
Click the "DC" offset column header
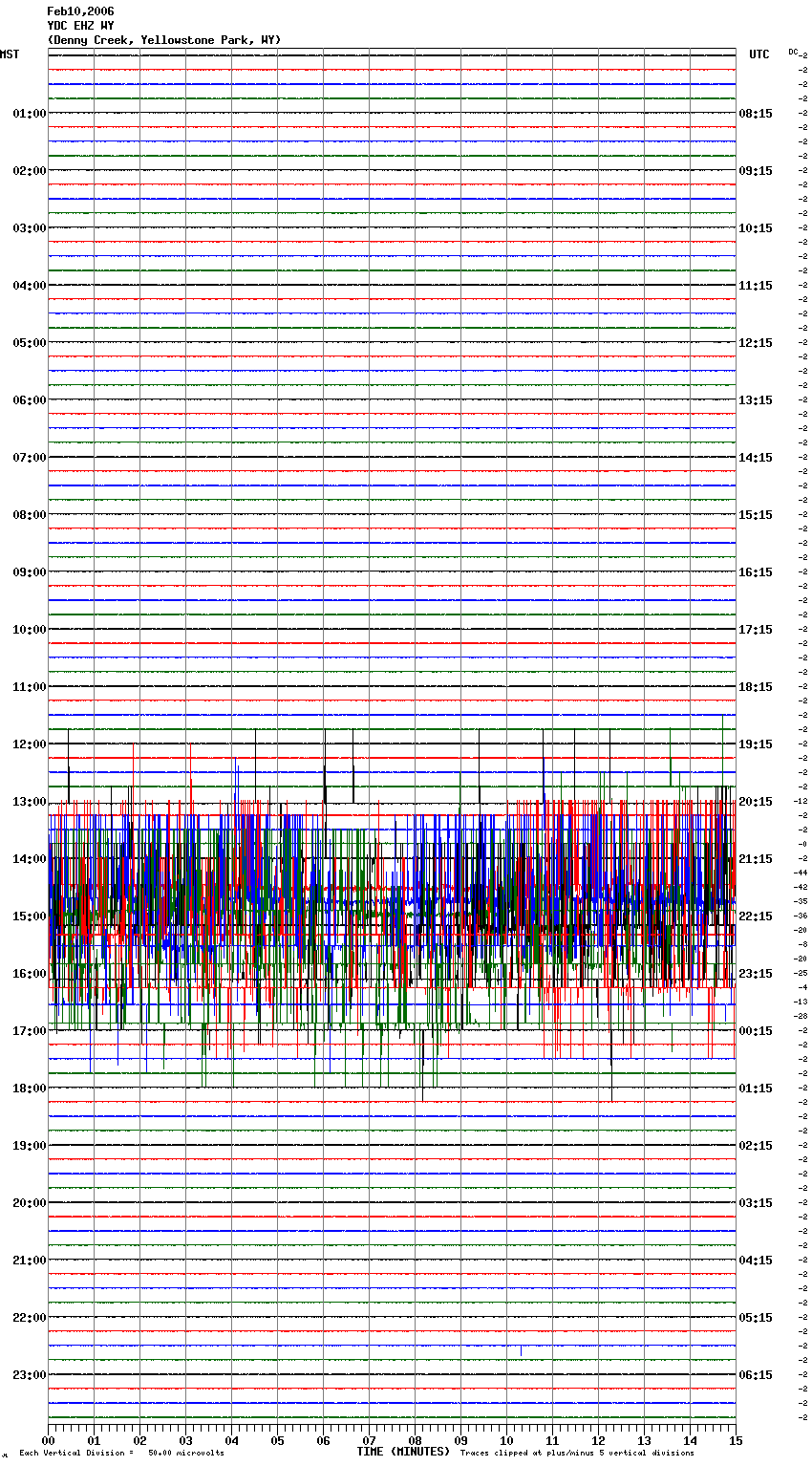793,52
